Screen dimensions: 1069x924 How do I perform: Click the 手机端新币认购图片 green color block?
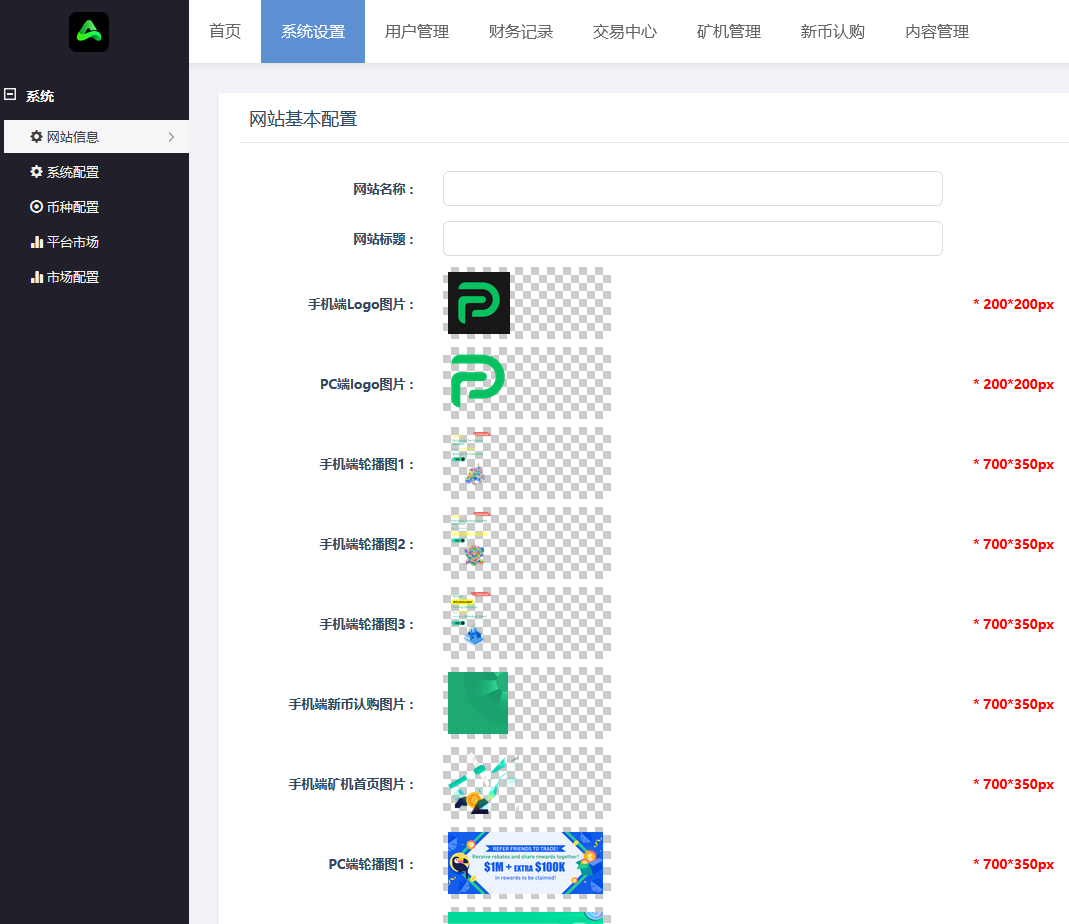[477, 703]
